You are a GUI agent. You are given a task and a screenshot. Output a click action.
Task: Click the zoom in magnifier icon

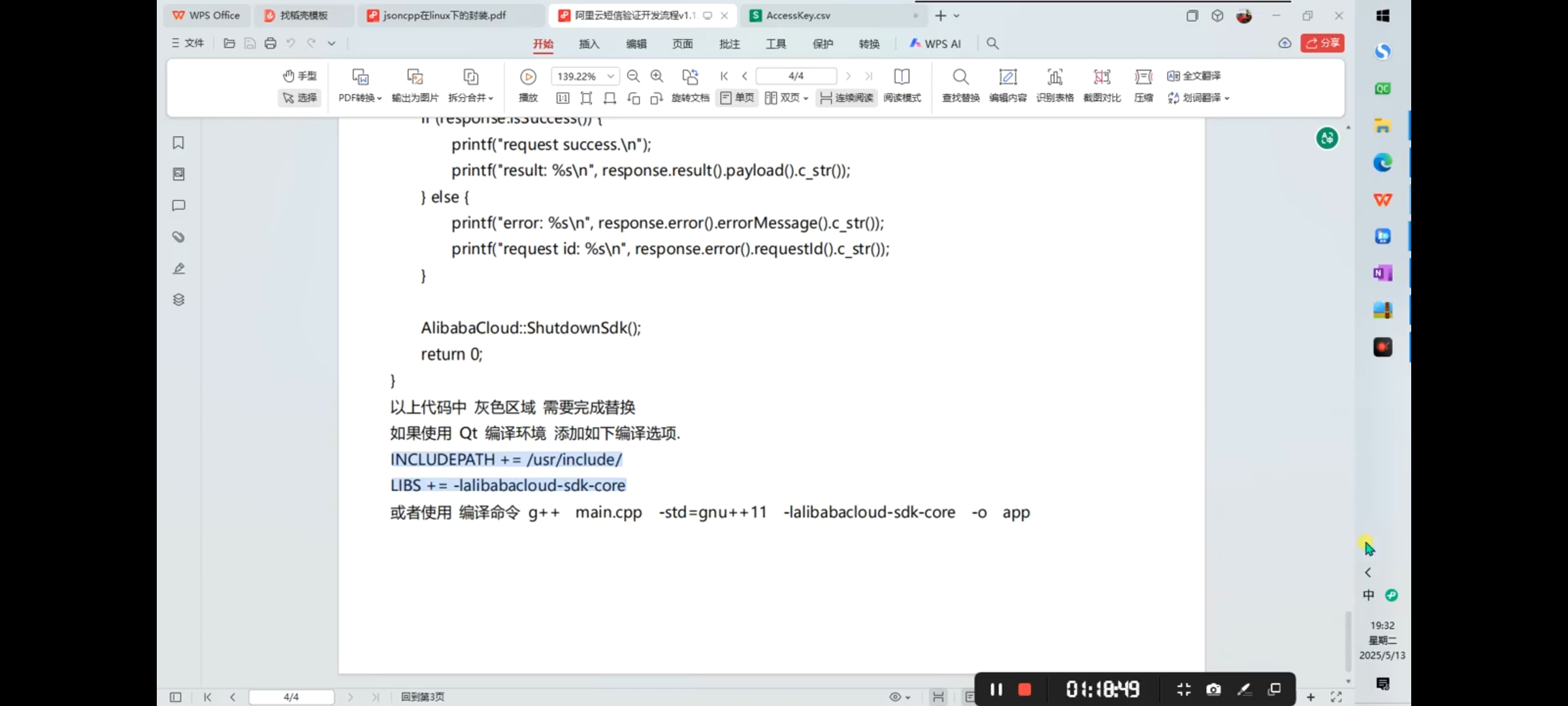(x=657, y=76)
